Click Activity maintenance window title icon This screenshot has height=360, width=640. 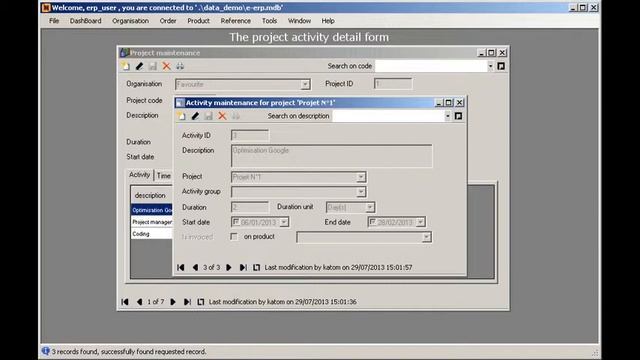click(x=180, y=103)
